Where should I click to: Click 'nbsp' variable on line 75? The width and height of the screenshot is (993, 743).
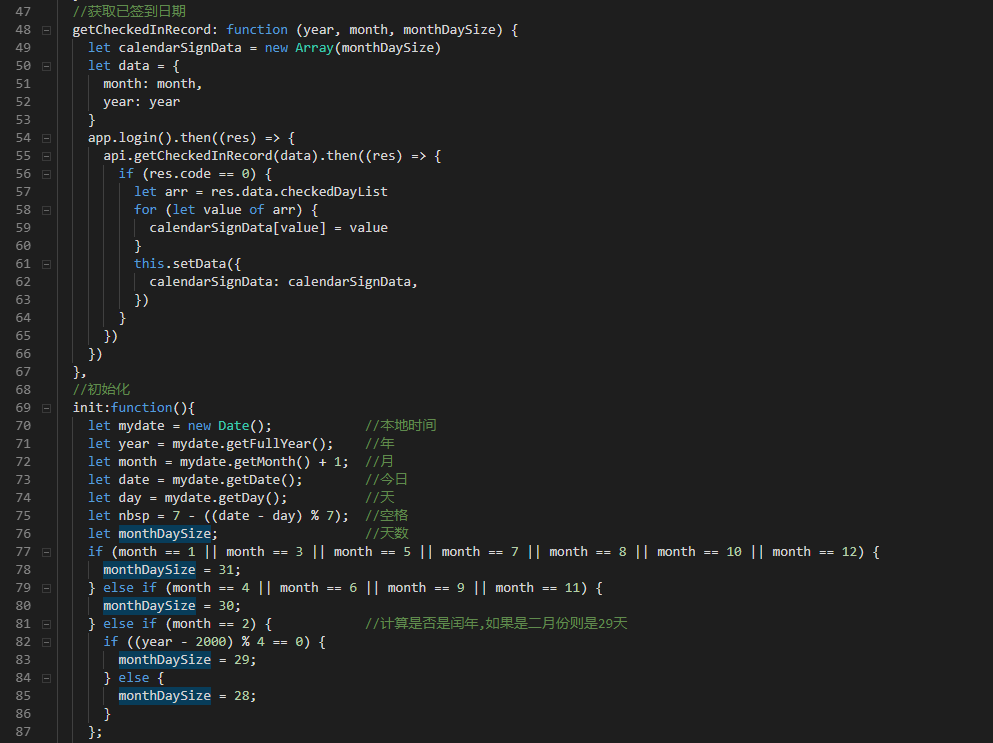coord(134,516)
